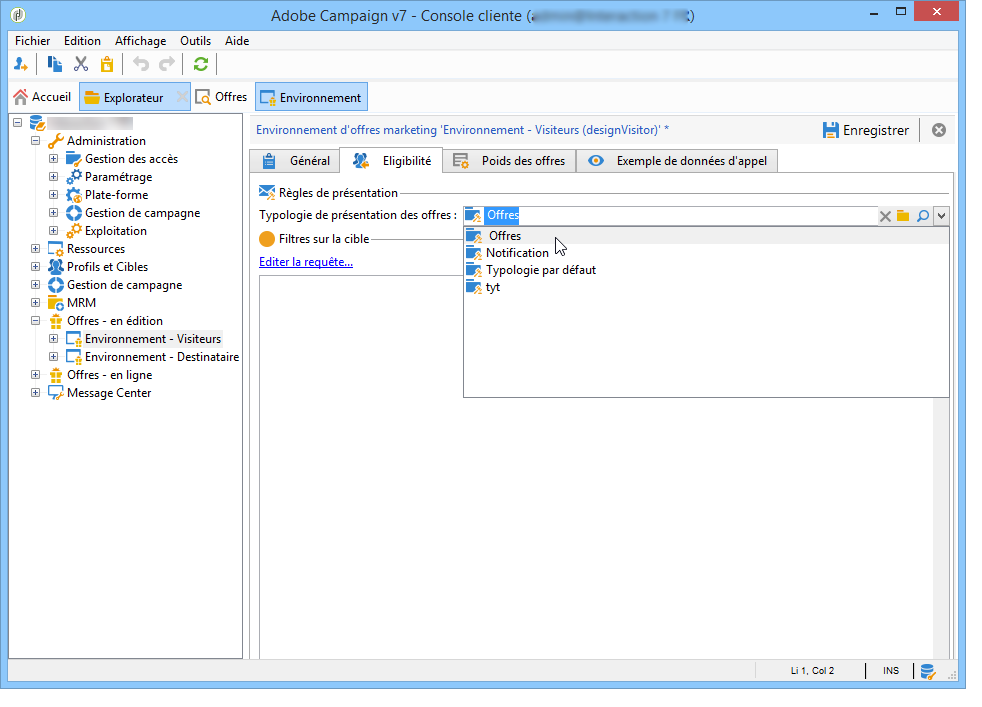The height and width of the screenshot is (707, 982).
Task: Click the green Refresh icon
Action: click(x=200, y=64)
